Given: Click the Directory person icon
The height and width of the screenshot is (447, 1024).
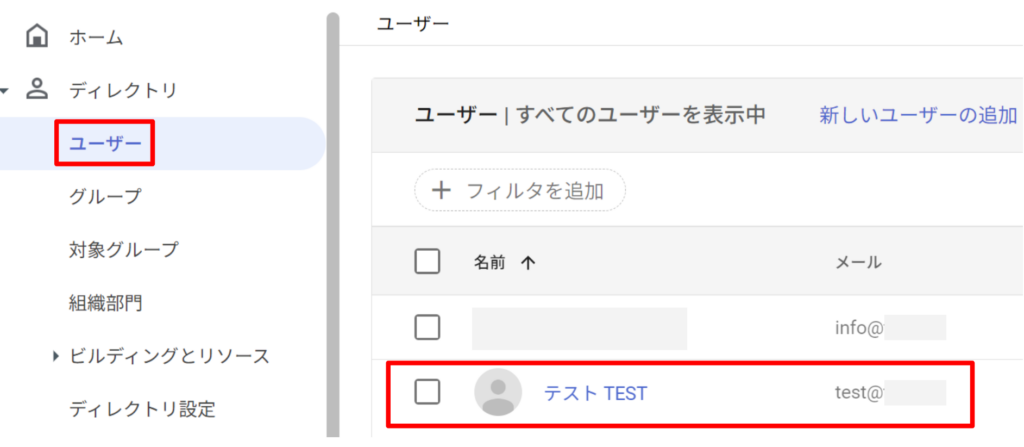Looking at the screenshot, I should (x=37, y=89).
